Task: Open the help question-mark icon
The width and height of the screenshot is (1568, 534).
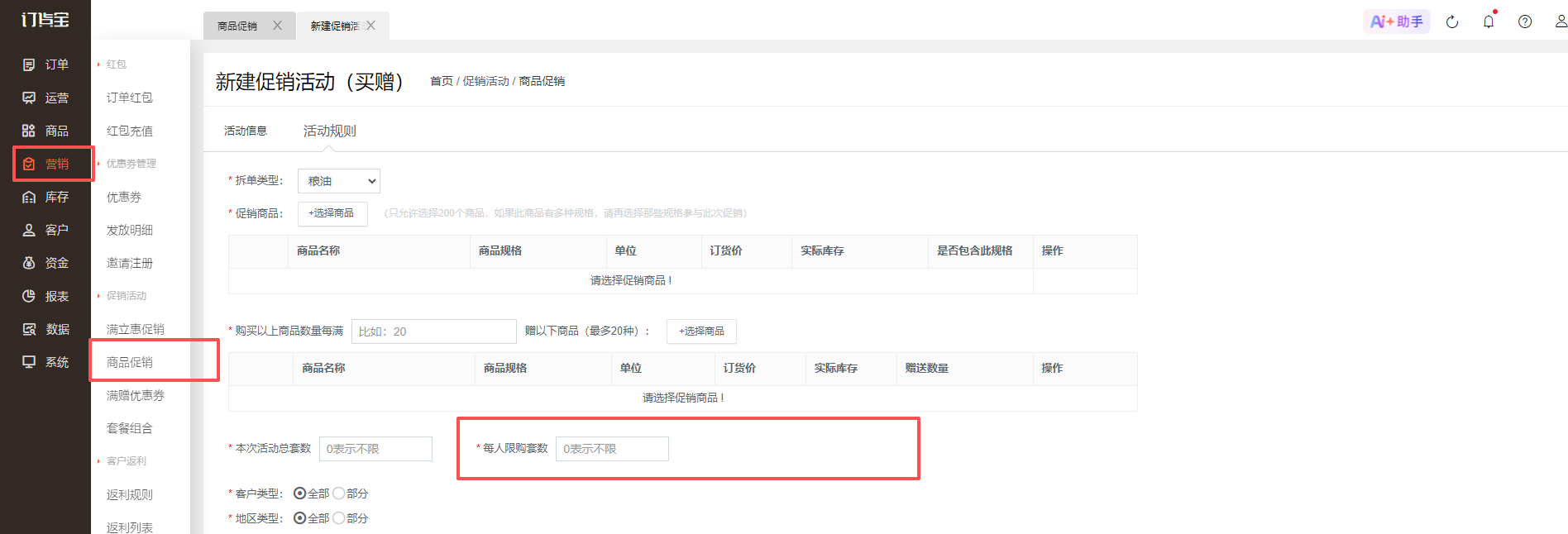Action: point(1525,22)
